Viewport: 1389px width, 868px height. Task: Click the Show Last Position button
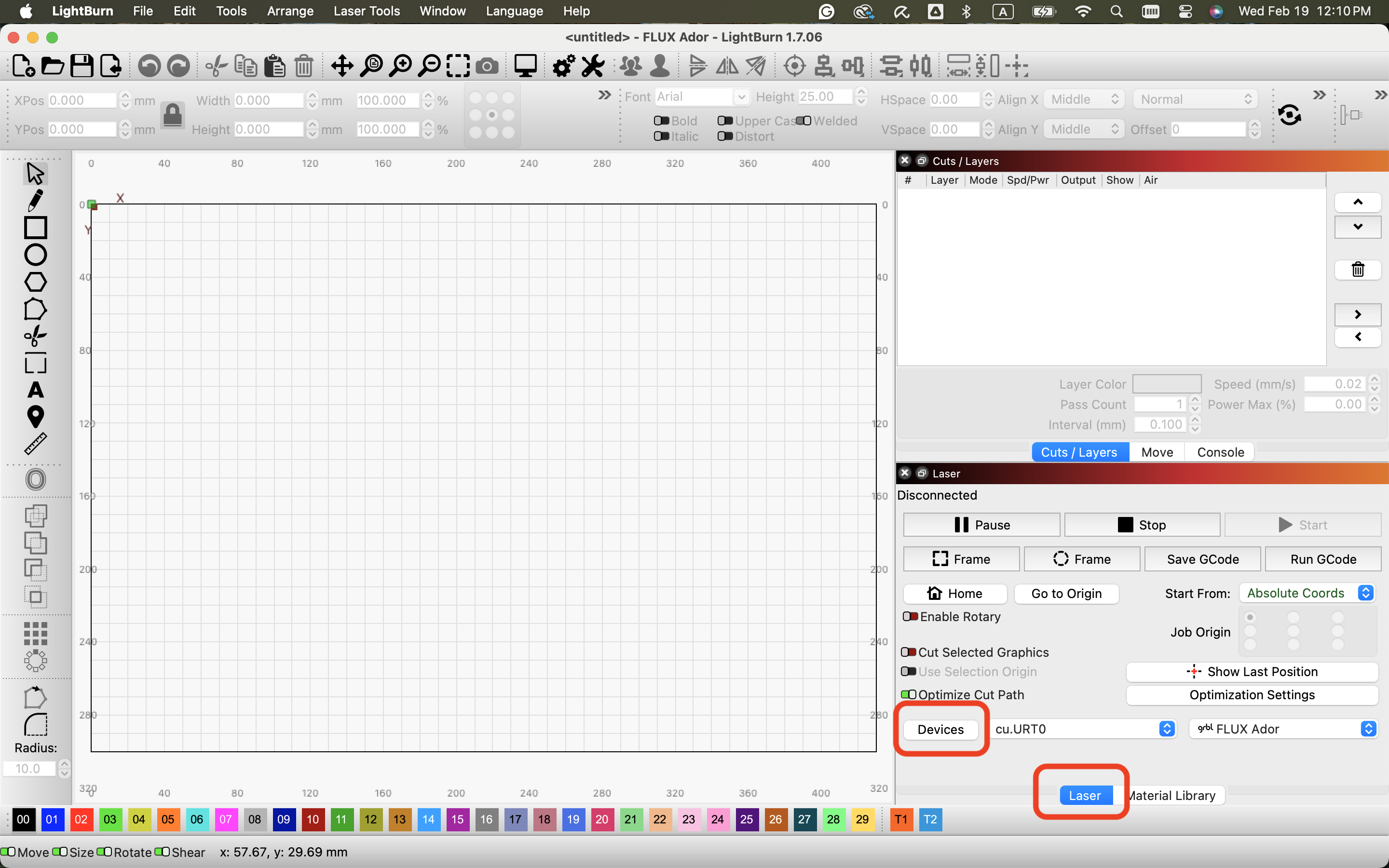1252,671
